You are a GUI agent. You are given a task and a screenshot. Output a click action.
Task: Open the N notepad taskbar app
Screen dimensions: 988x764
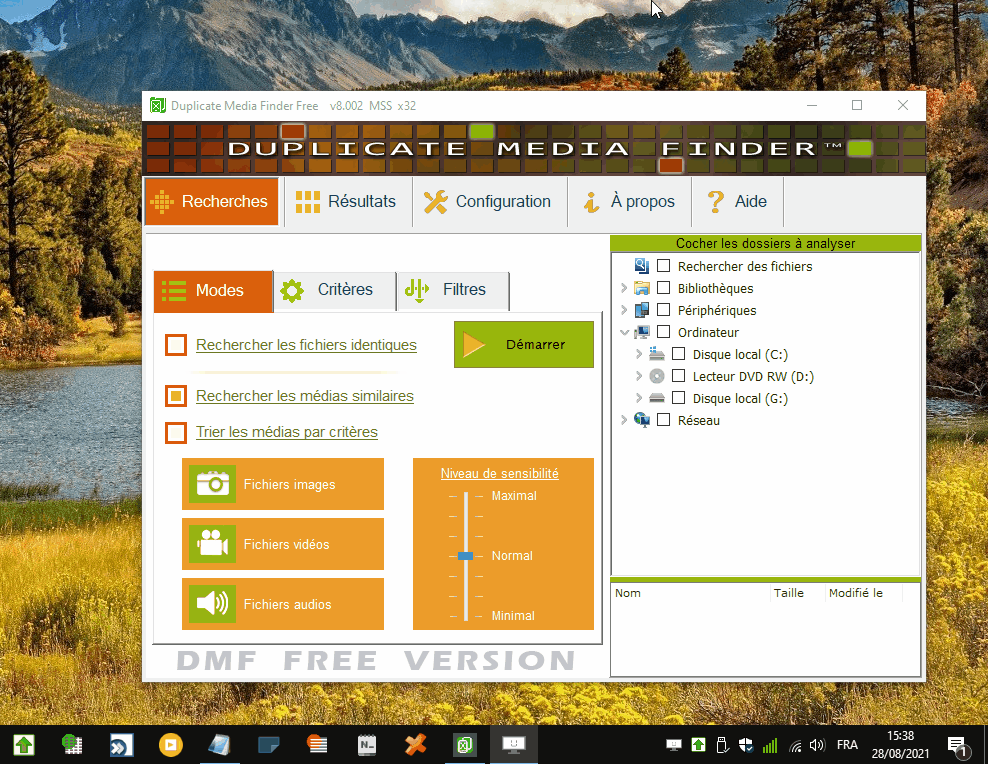pyautogui.click(x=366, y=745)
